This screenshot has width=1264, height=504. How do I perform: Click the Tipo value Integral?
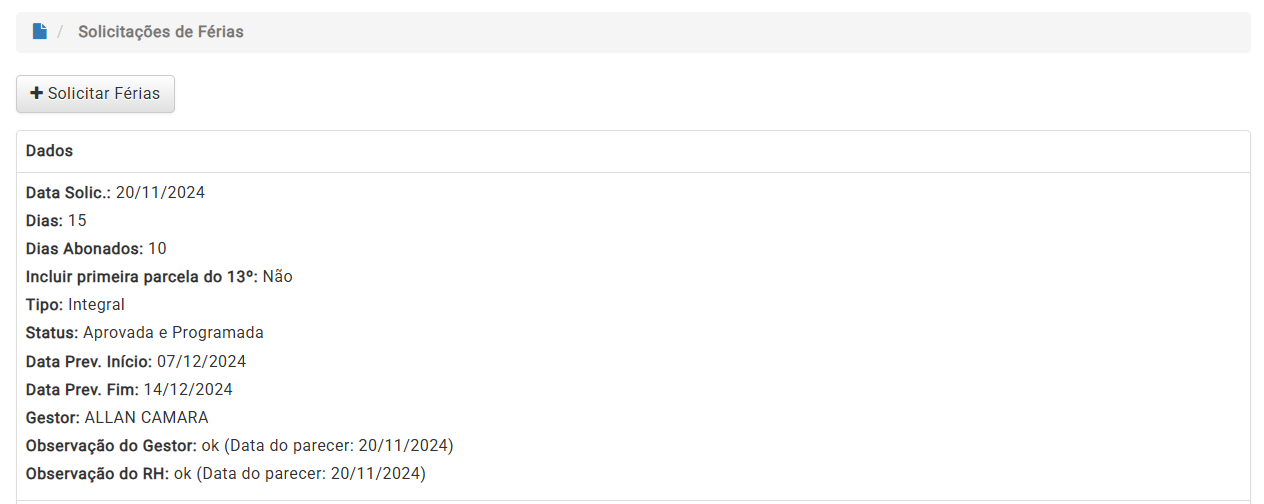point(96,304)
